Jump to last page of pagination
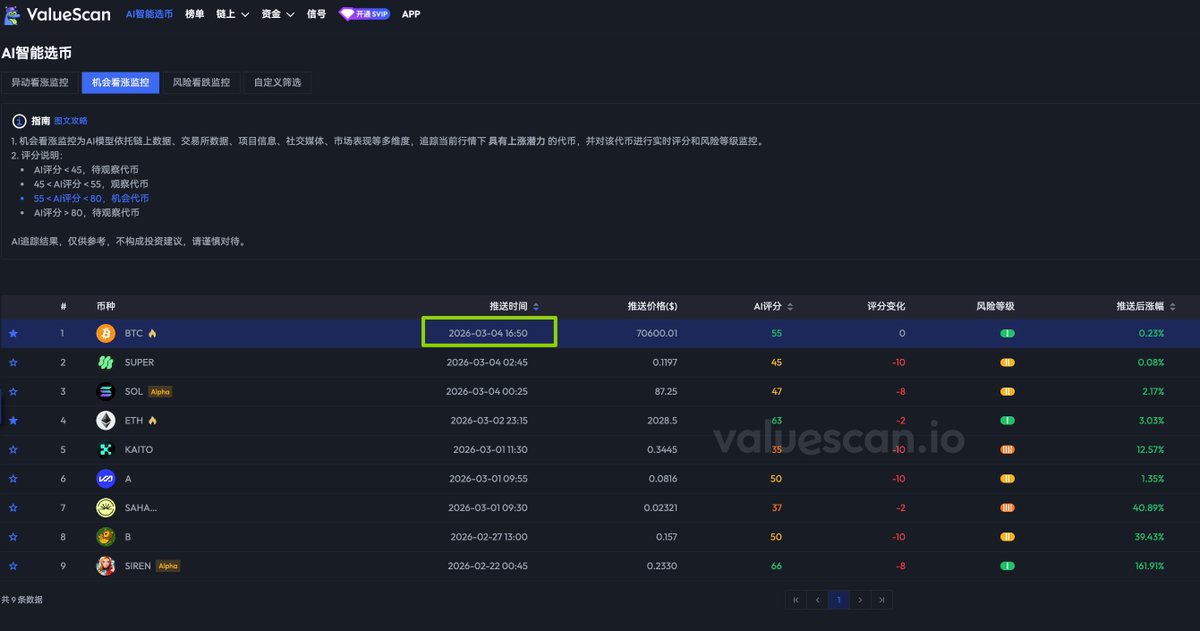The width and height of the screenshot is (1200, 631). 881,600
